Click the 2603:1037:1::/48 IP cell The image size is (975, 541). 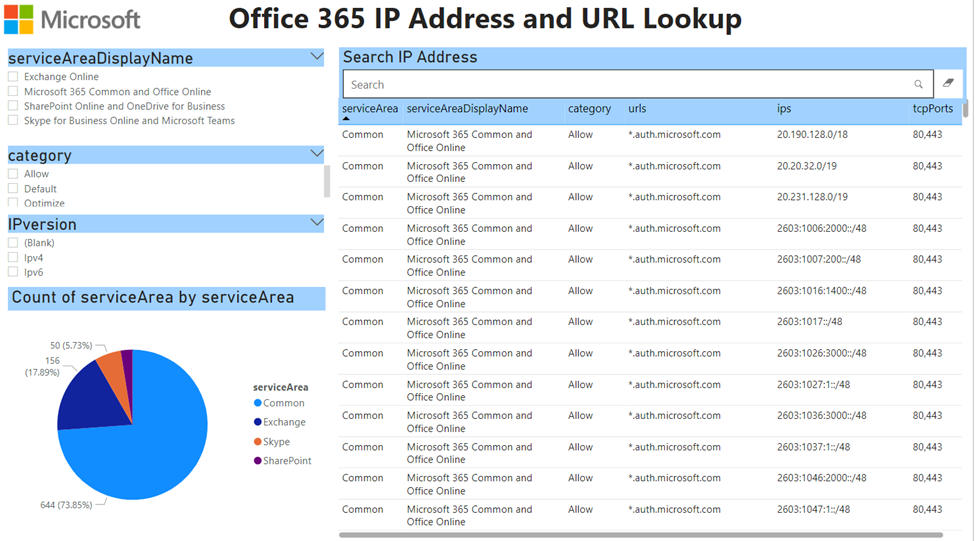point(813,446)
